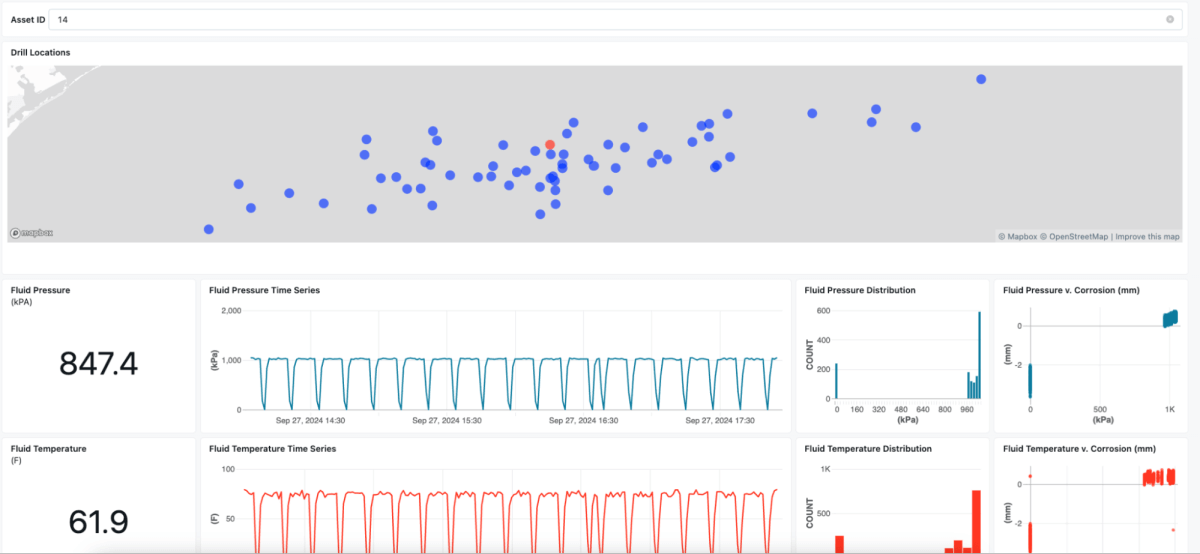Image resolution: width=1200 pixels, height=554 pixels.
Task: Click the tallest bar in Fluid Pressure Distribution
Action: tap(979, 356)
